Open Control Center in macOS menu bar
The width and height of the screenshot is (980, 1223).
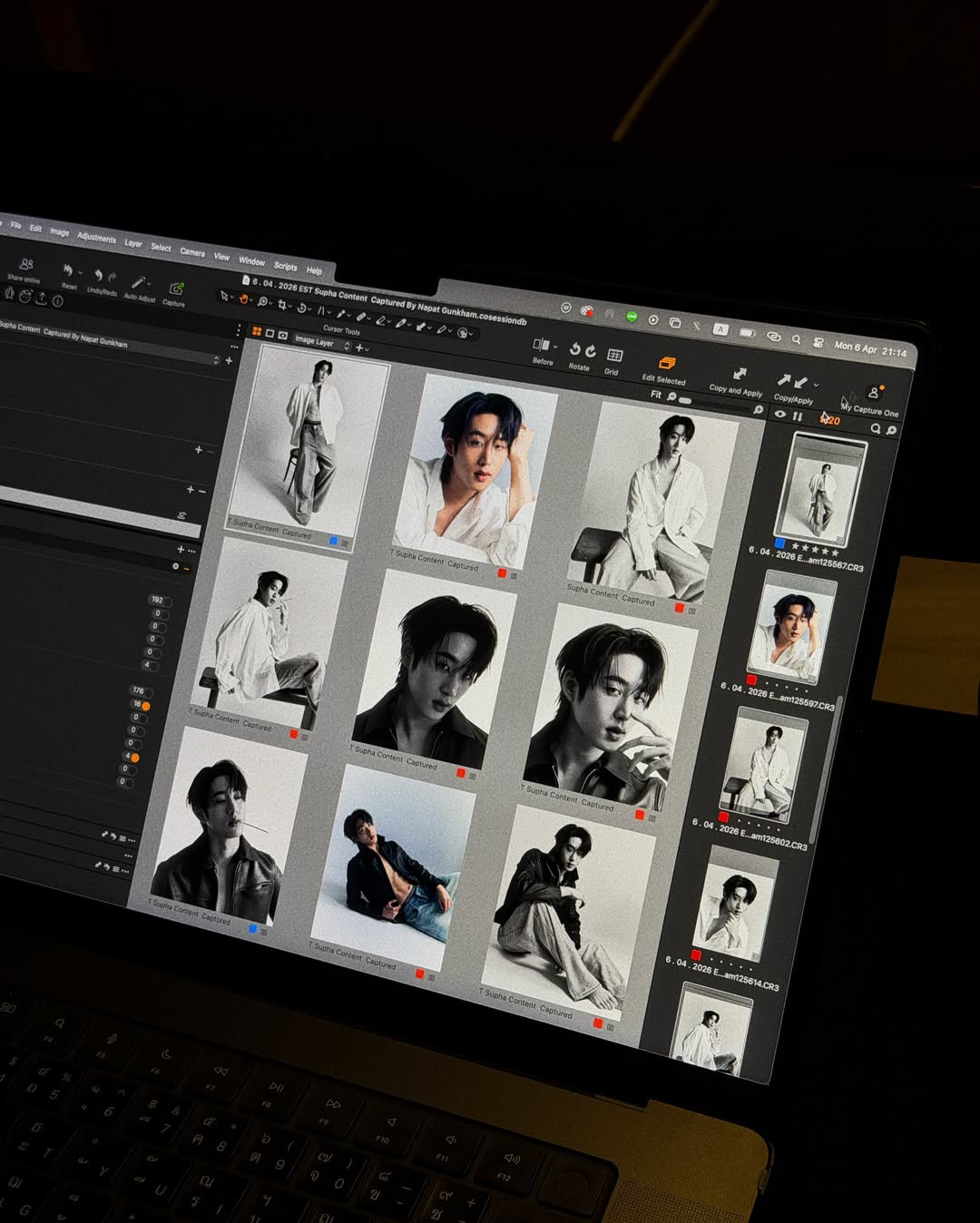(818, 343)
